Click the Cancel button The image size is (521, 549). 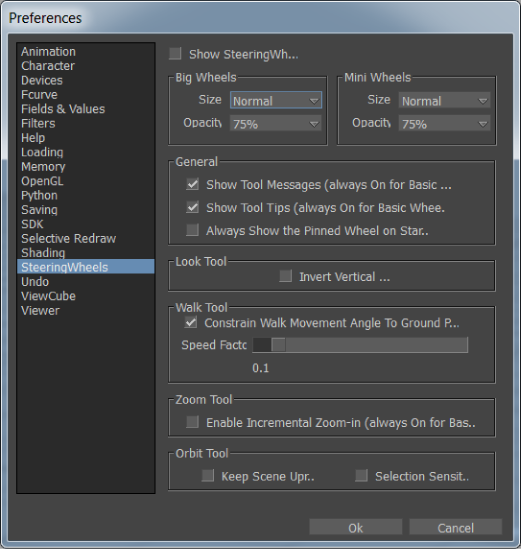pyautogui.click(x=456, y=527)
